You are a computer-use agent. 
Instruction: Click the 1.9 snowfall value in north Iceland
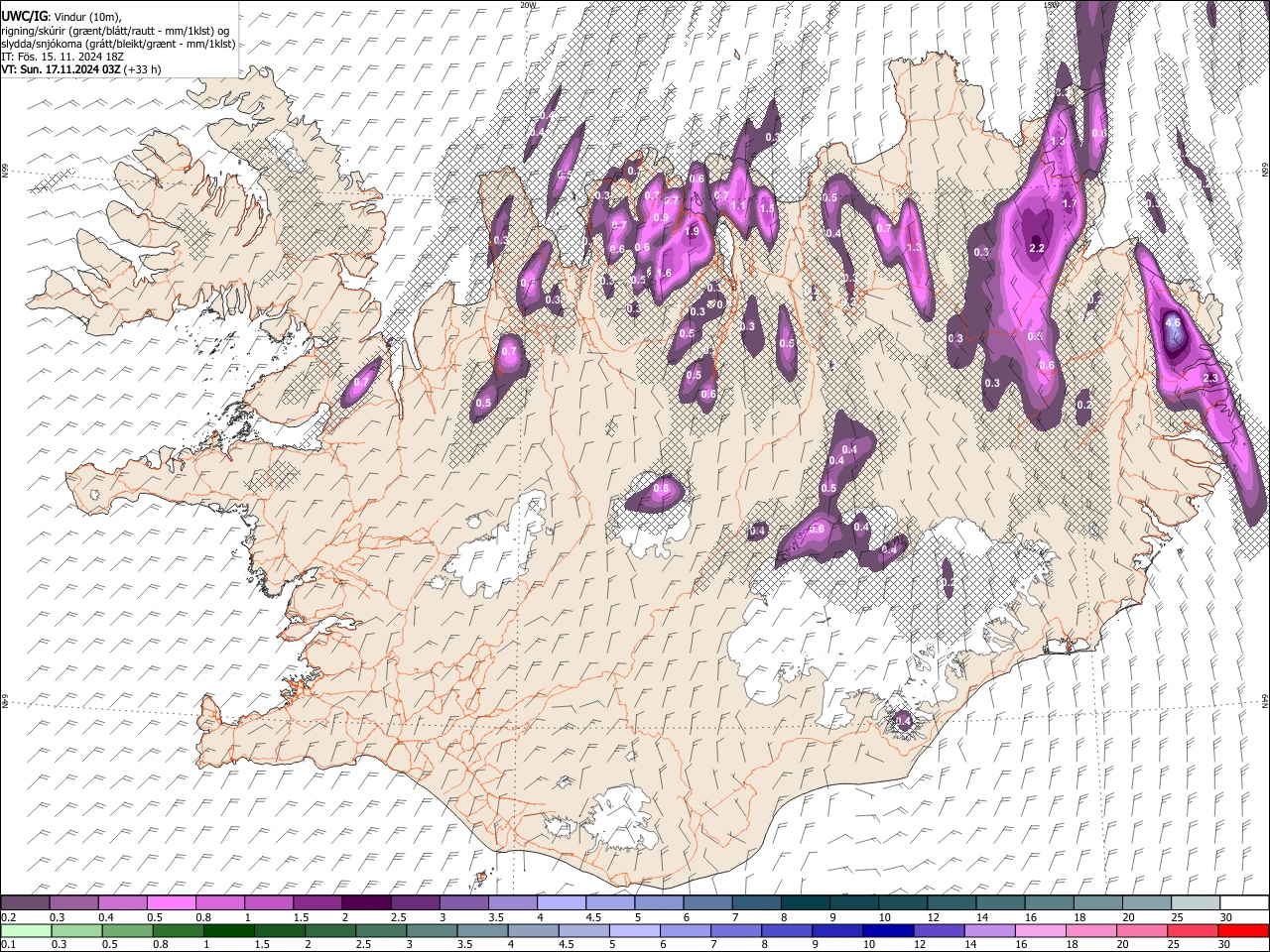point(692,231)
